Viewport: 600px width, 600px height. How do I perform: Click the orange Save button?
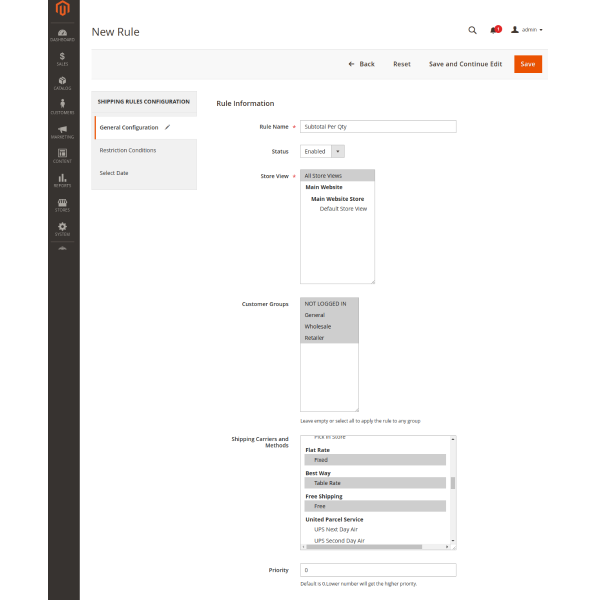pos(528,64)
